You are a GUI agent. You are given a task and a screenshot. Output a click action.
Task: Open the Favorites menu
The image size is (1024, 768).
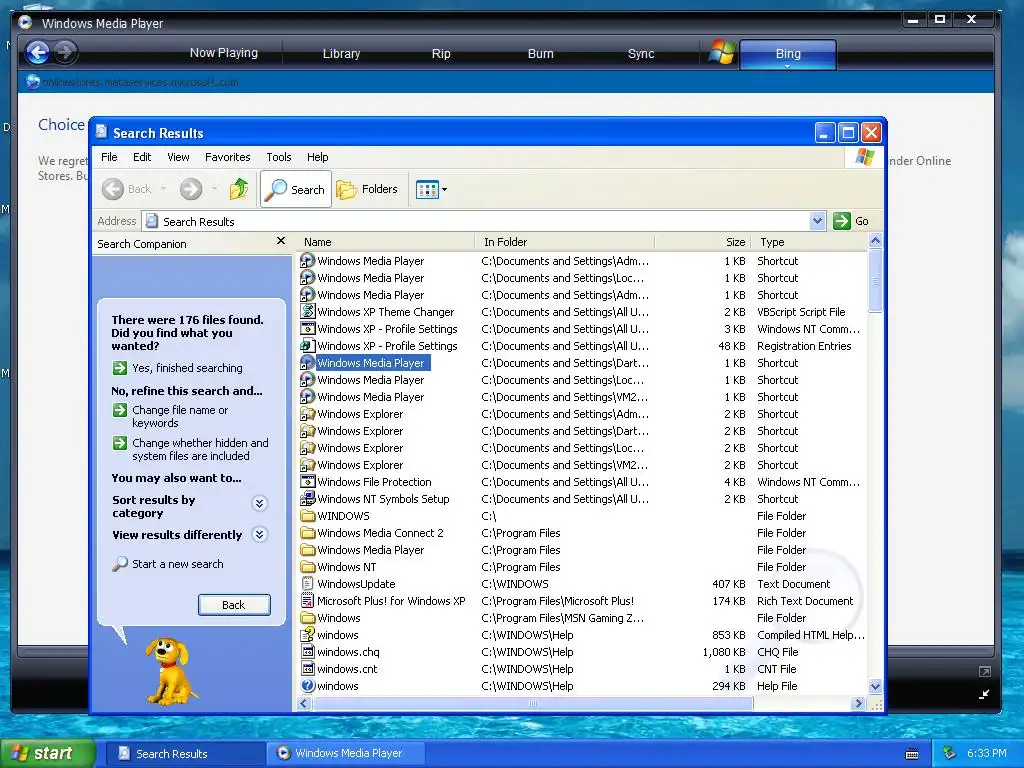pos(227,157)
